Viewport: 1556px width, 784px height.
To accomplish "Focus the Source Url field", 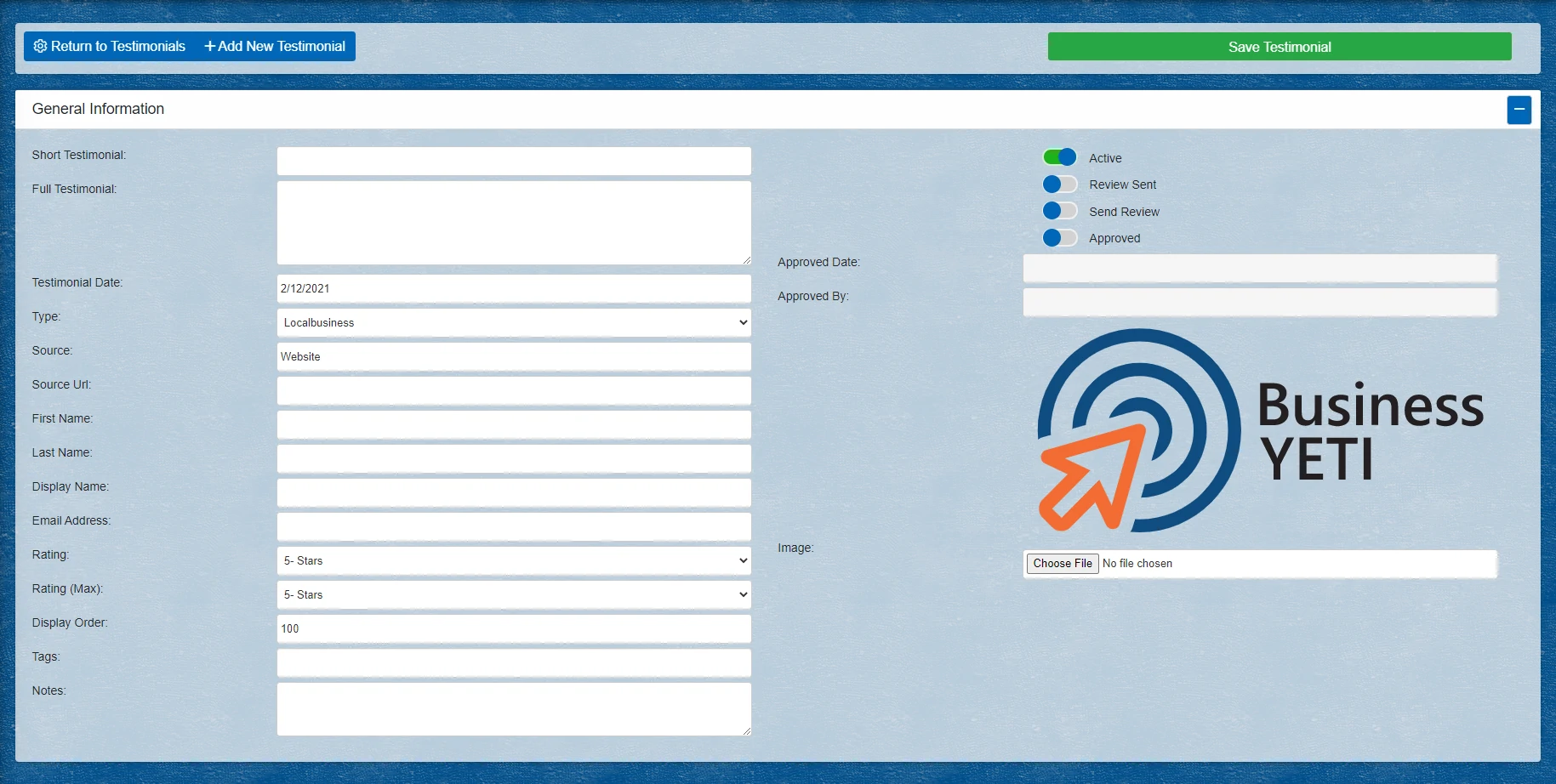I will (514, 390).
